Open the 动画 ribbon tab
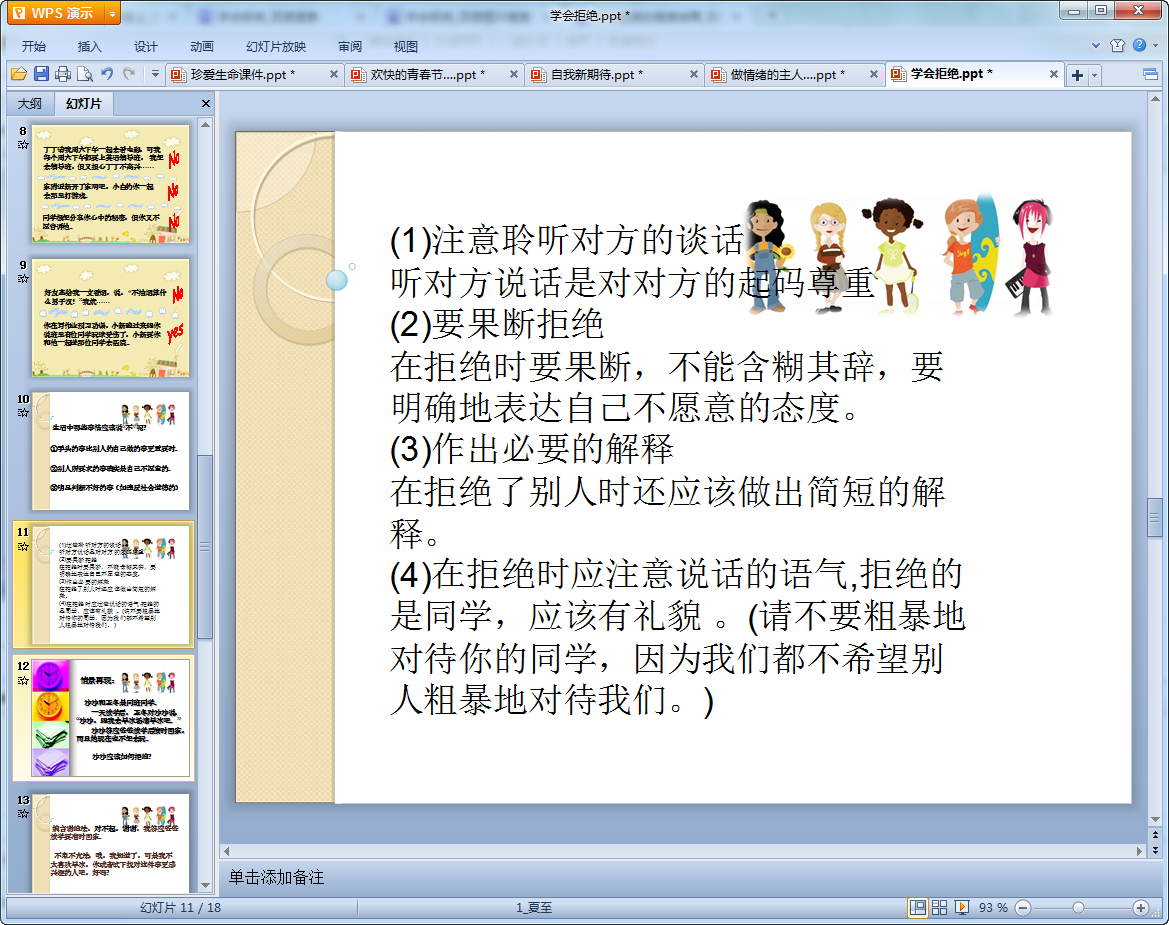Image resolution: width=1169 pixels, height=925 pixels. pyautogui.click(x=201, y=46)
